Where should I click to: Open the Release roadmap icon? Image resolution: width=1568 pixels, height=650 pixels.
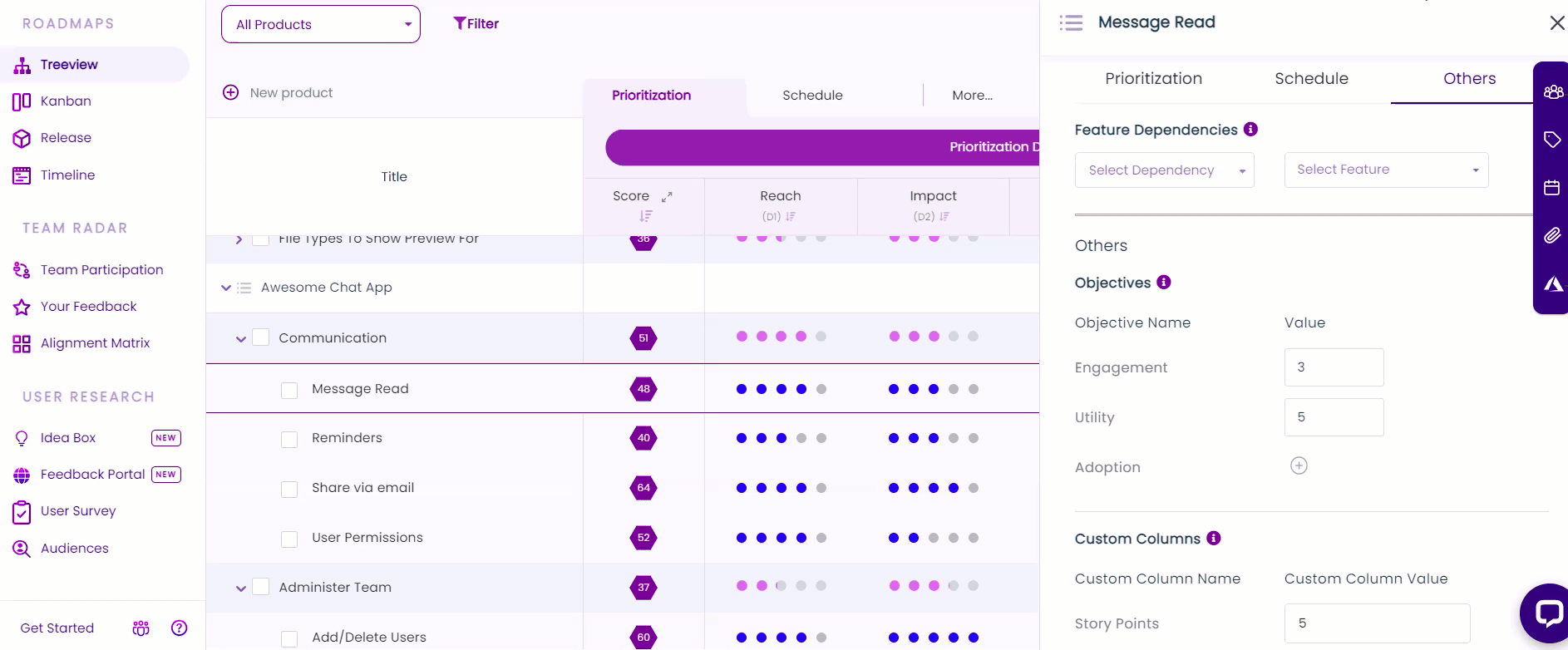click(22, 138)
